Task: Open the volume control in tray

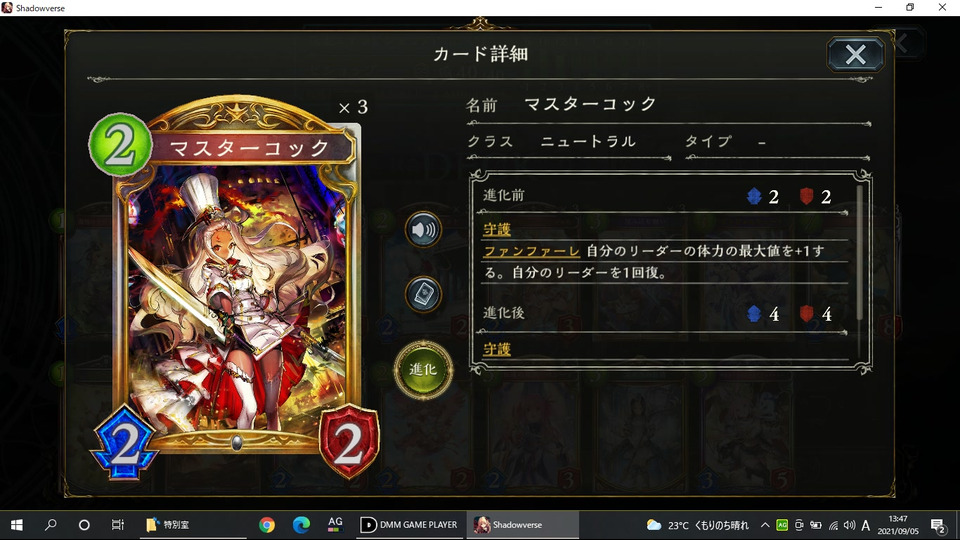Action: point(849,525)
